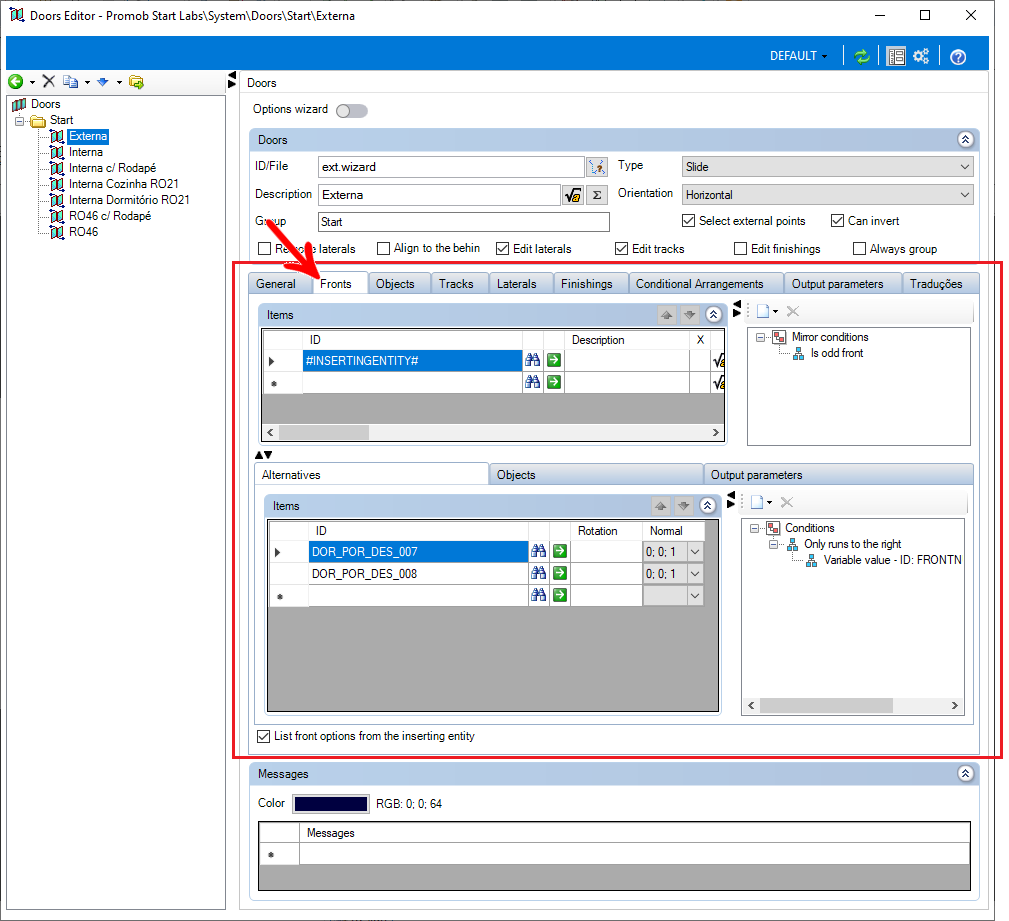Open formula editor icon beside Description field
Viewport: 1009px width, 921px height.
point(572,195)
